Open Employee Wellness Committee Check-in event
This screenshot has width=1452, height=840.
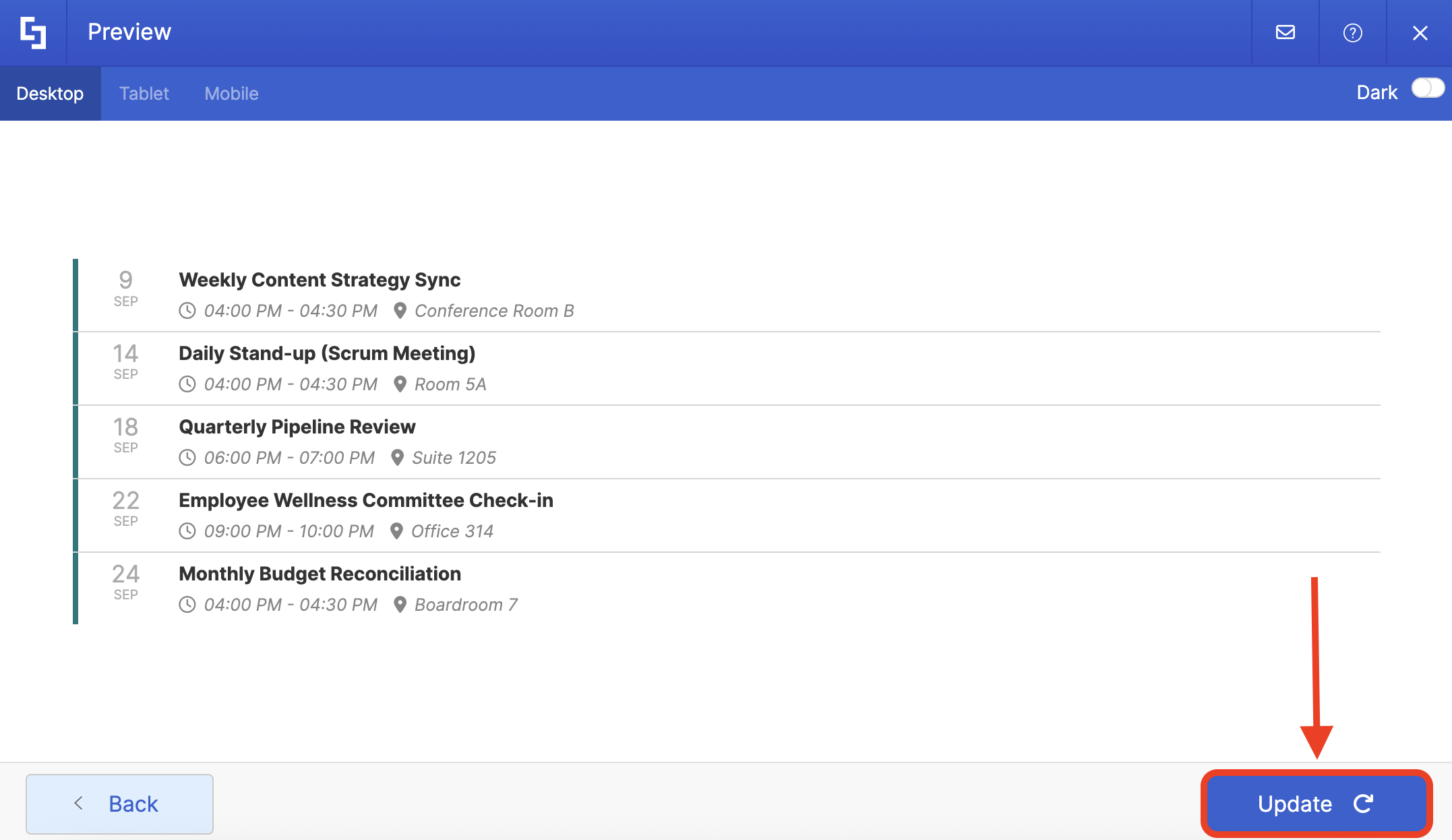click(x=365, y=500)
